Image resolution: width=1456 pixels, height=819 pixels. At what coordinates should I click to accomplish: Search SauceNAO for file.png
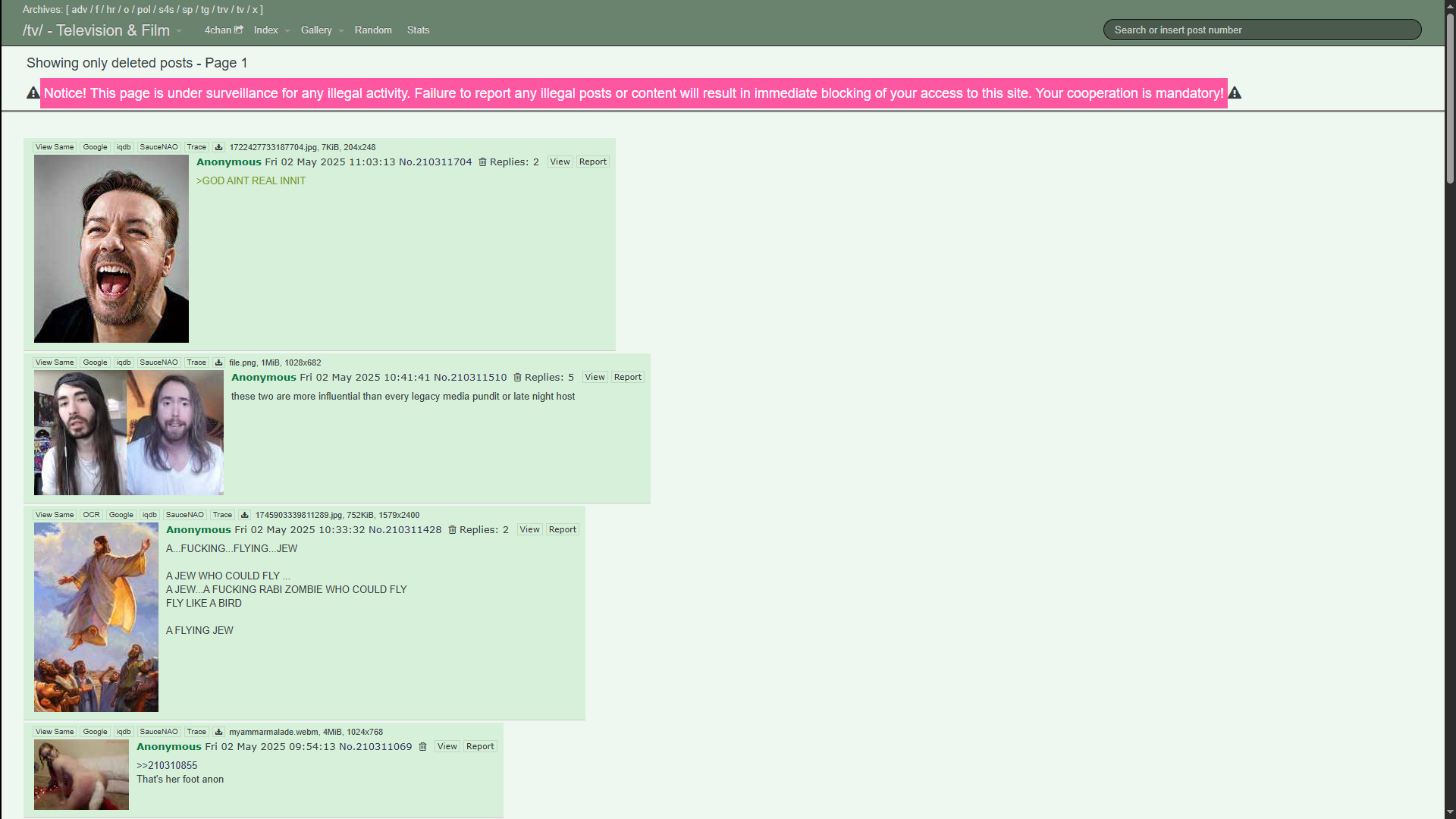pos(158,362)
